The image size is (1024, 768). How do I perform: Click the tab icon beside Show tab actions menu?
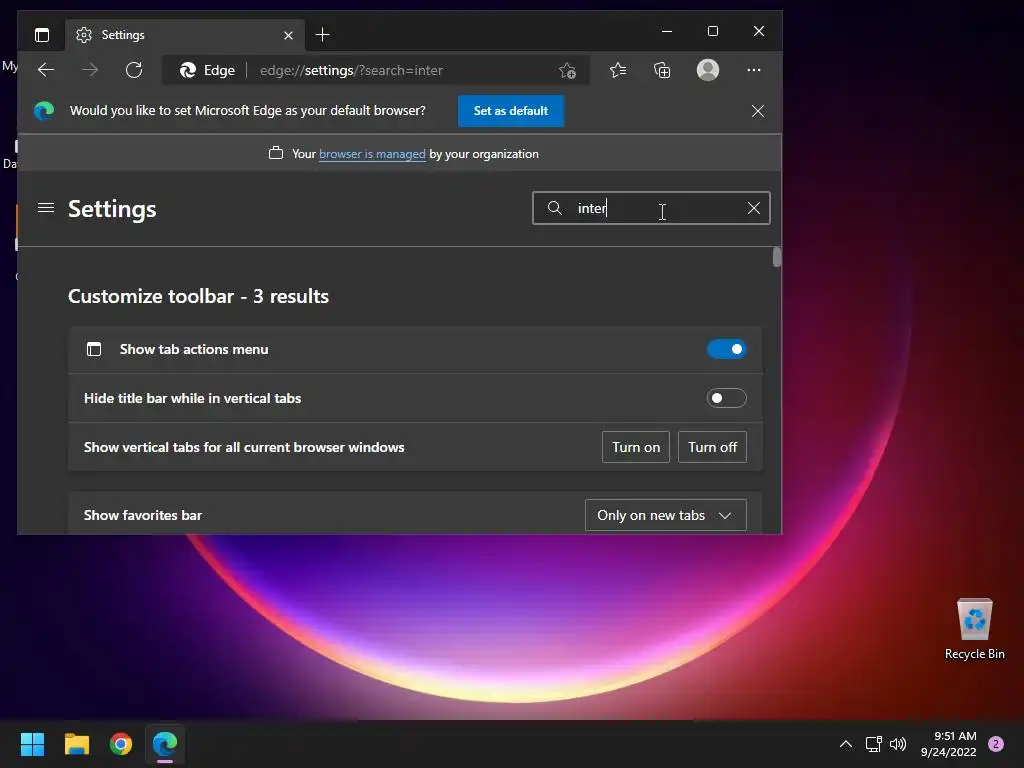(x=94, y=349)
